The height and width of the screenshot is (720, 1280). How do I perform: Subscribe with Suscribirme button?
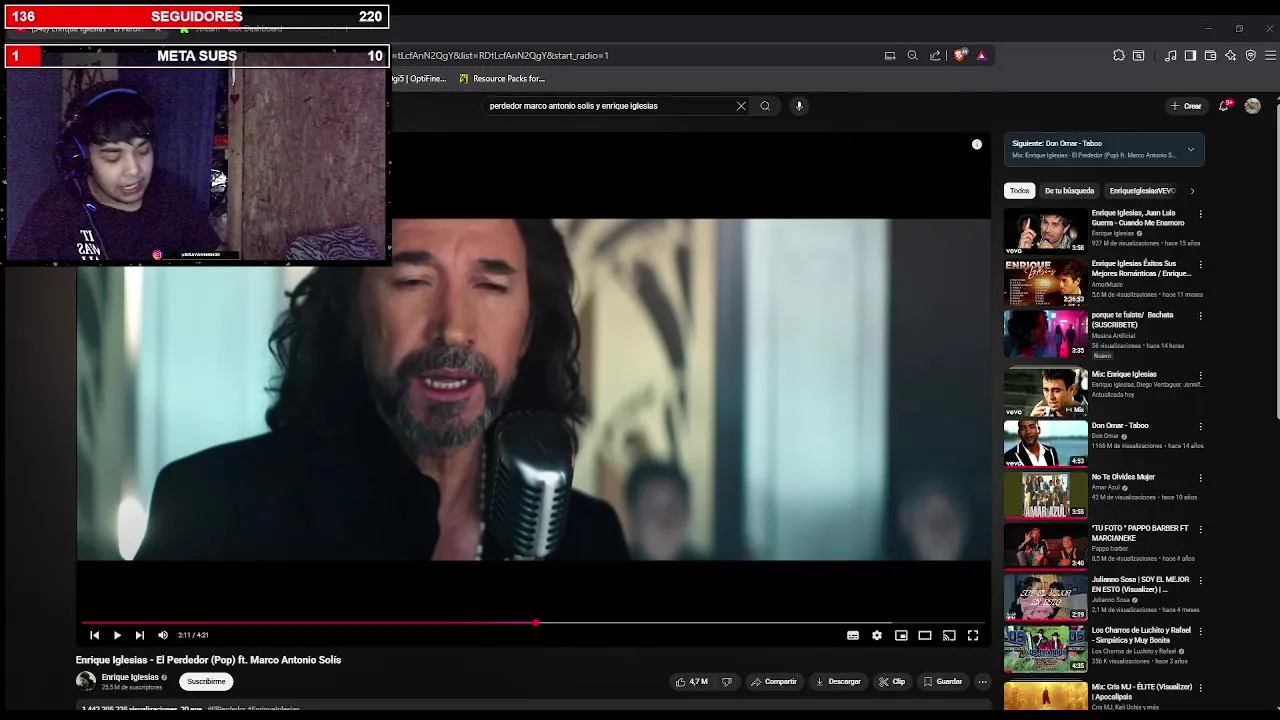pyautogui.click(x=206, y=682)
